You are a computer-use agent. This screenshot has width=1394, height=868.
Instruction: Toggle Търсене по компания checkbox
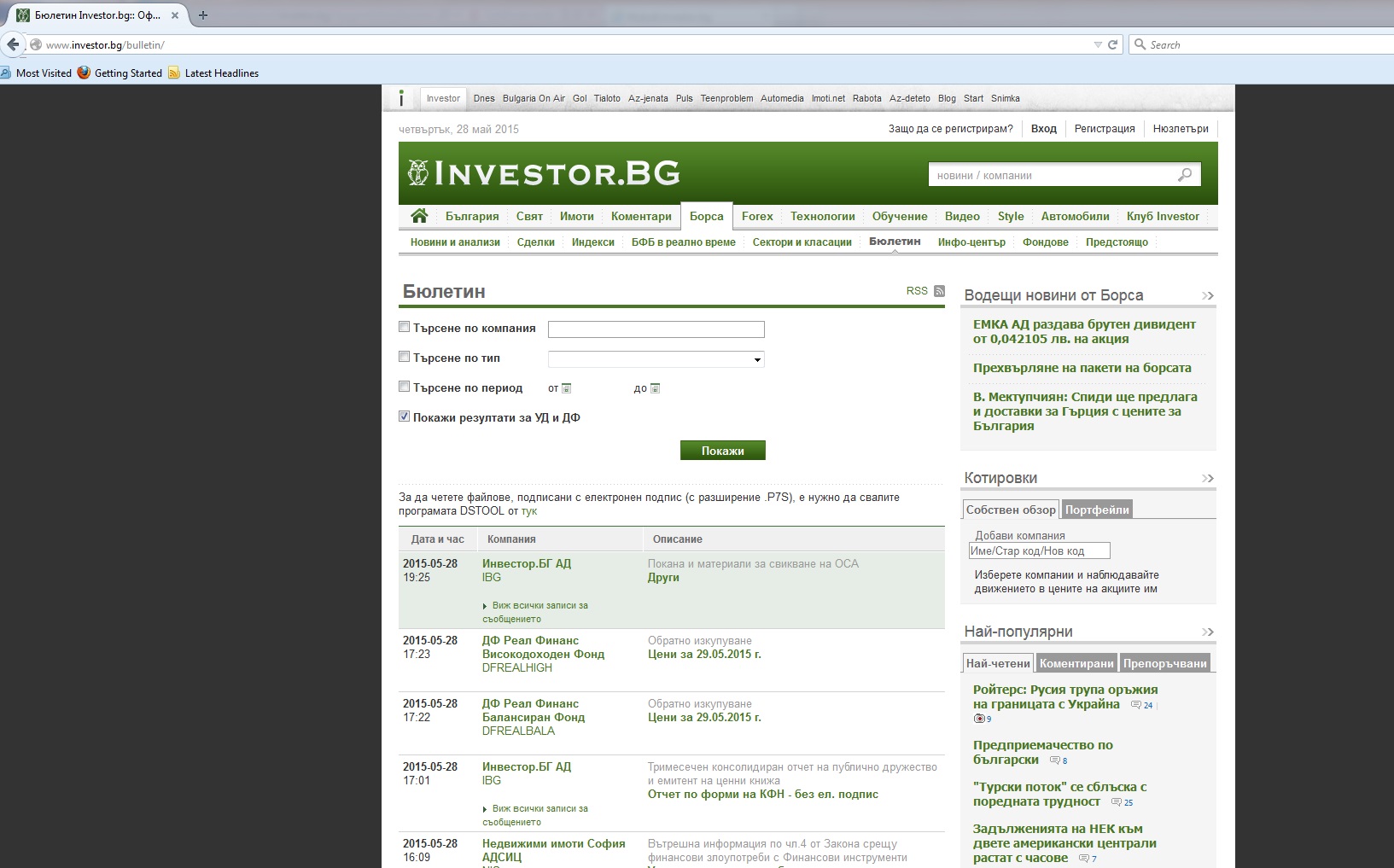click(x=405, y=327)
